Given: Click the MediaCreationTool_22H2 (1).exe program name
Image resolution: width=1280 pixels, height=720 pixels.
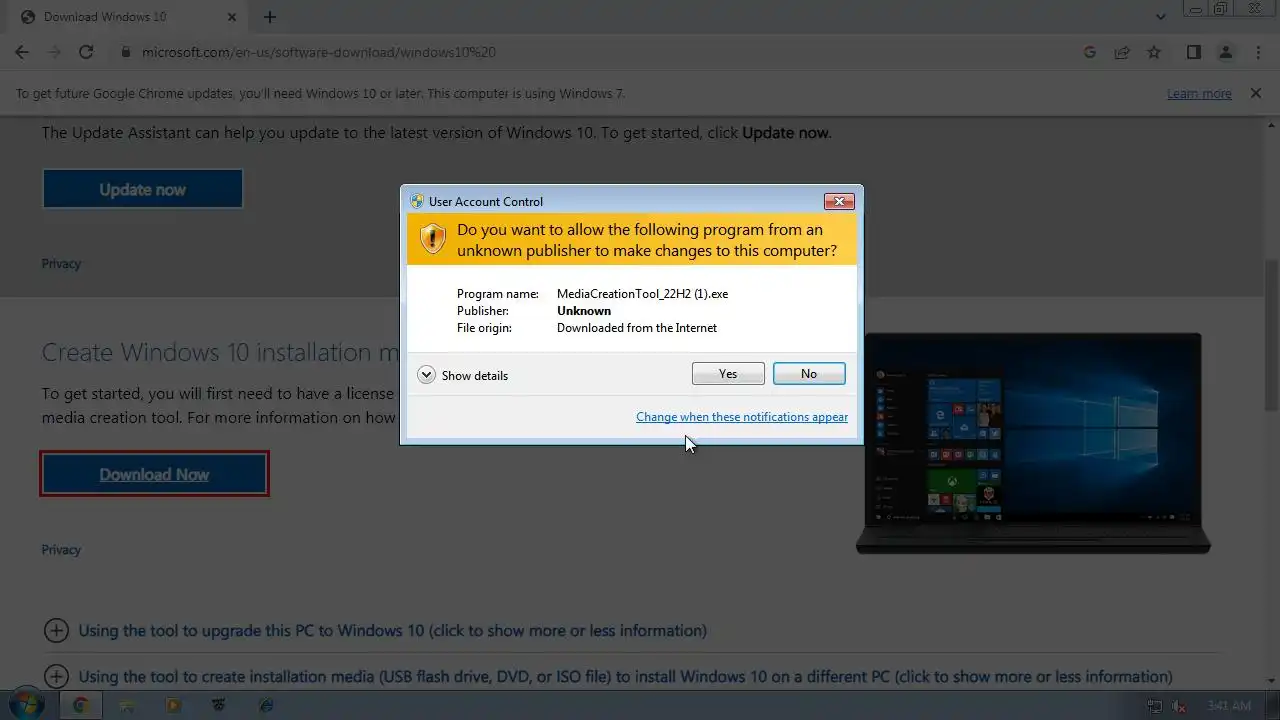Looking at the screenshot, I should point(642,294).
